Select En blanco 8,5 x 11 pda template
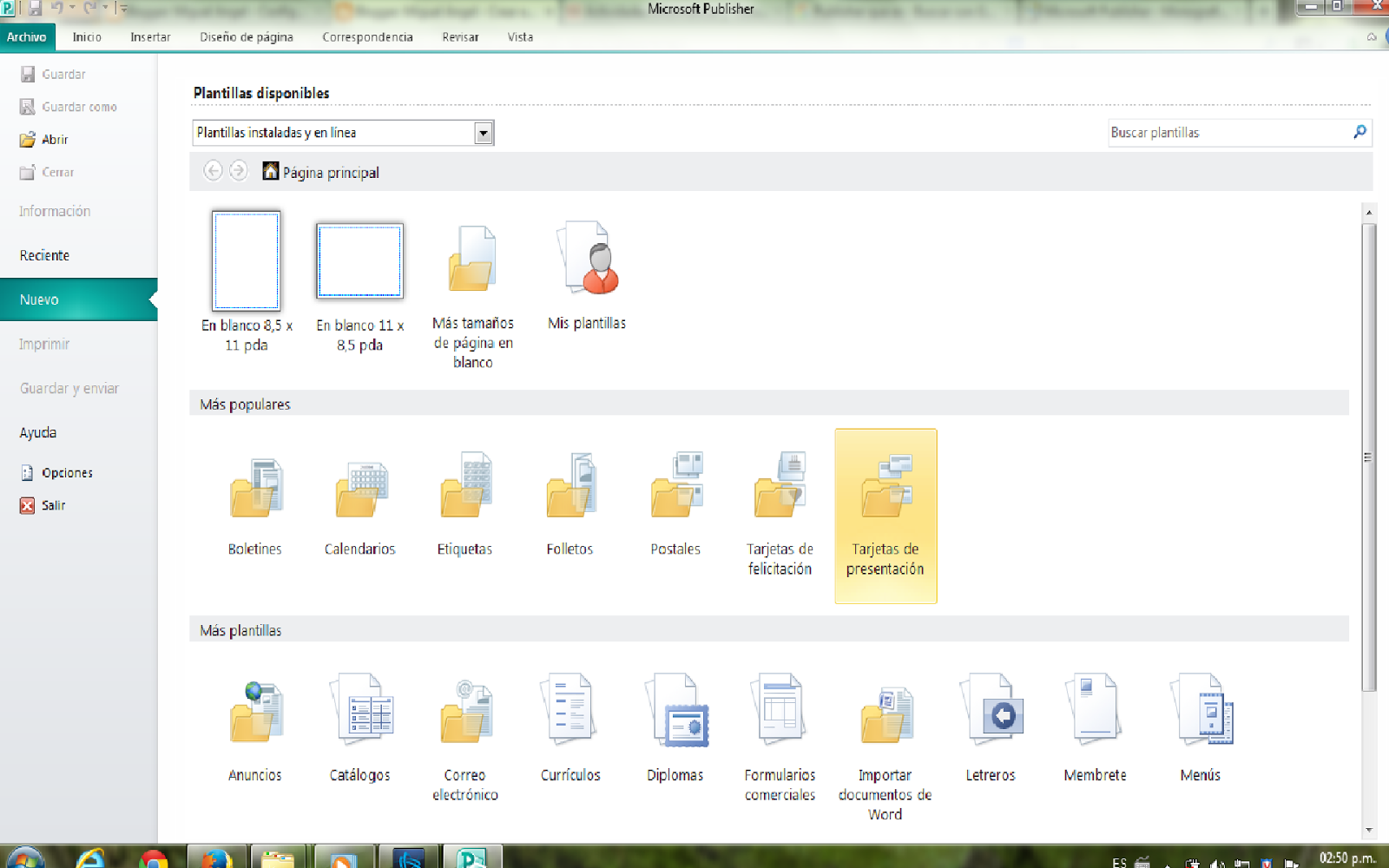Image resolution: width=1389 pixels, height=868 pixels. point(247,281)
